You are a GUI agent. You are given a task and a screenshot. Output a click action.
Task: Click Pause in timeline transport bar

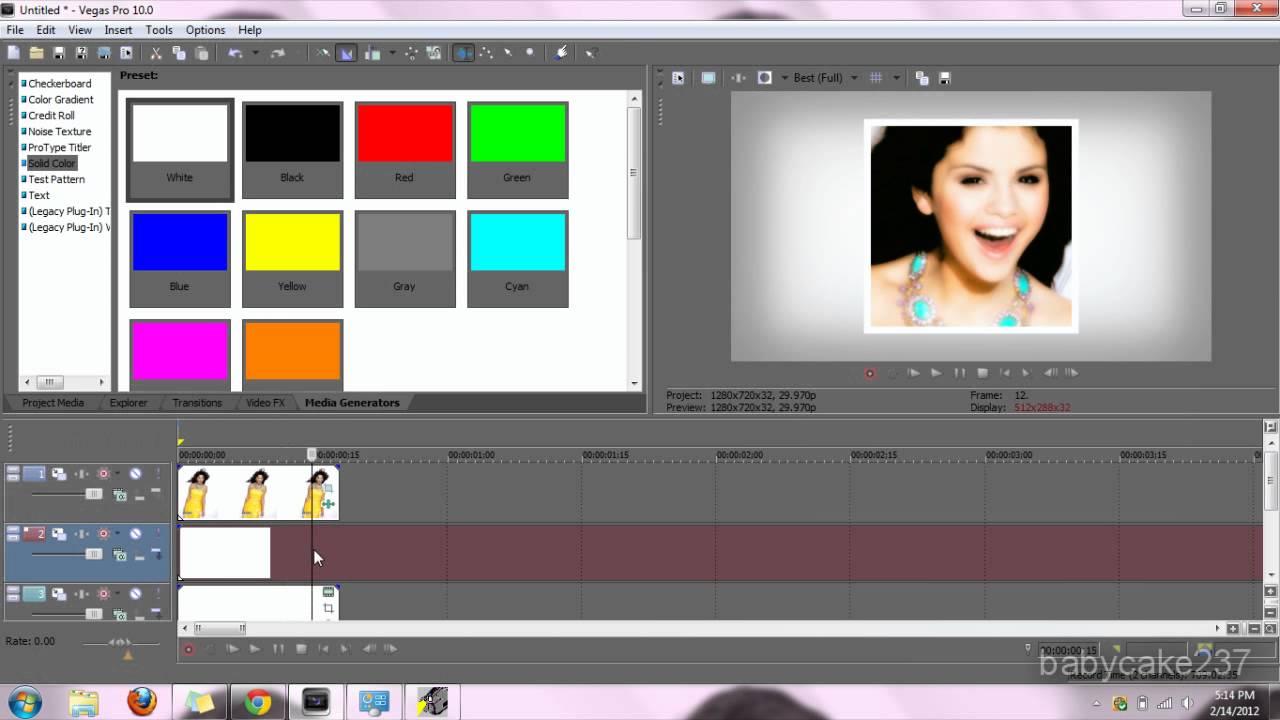tap(278, 649)
